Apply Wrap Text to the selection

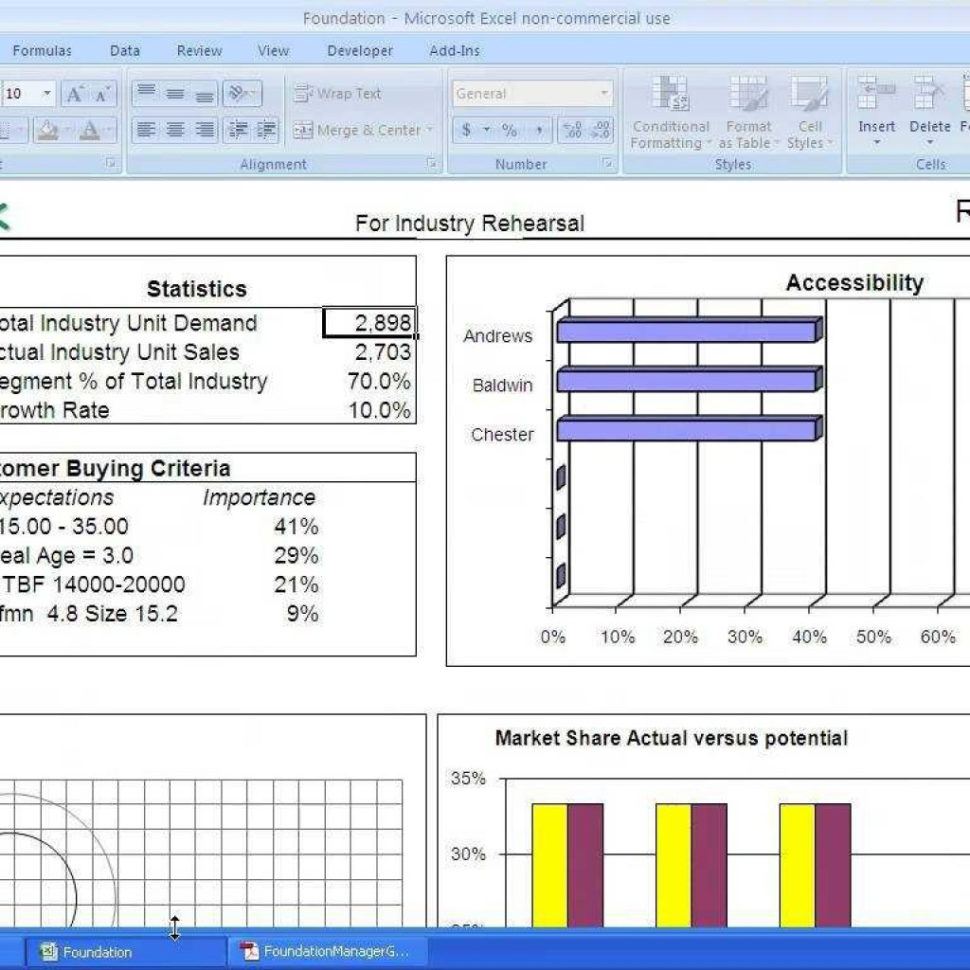click(340, 93)
